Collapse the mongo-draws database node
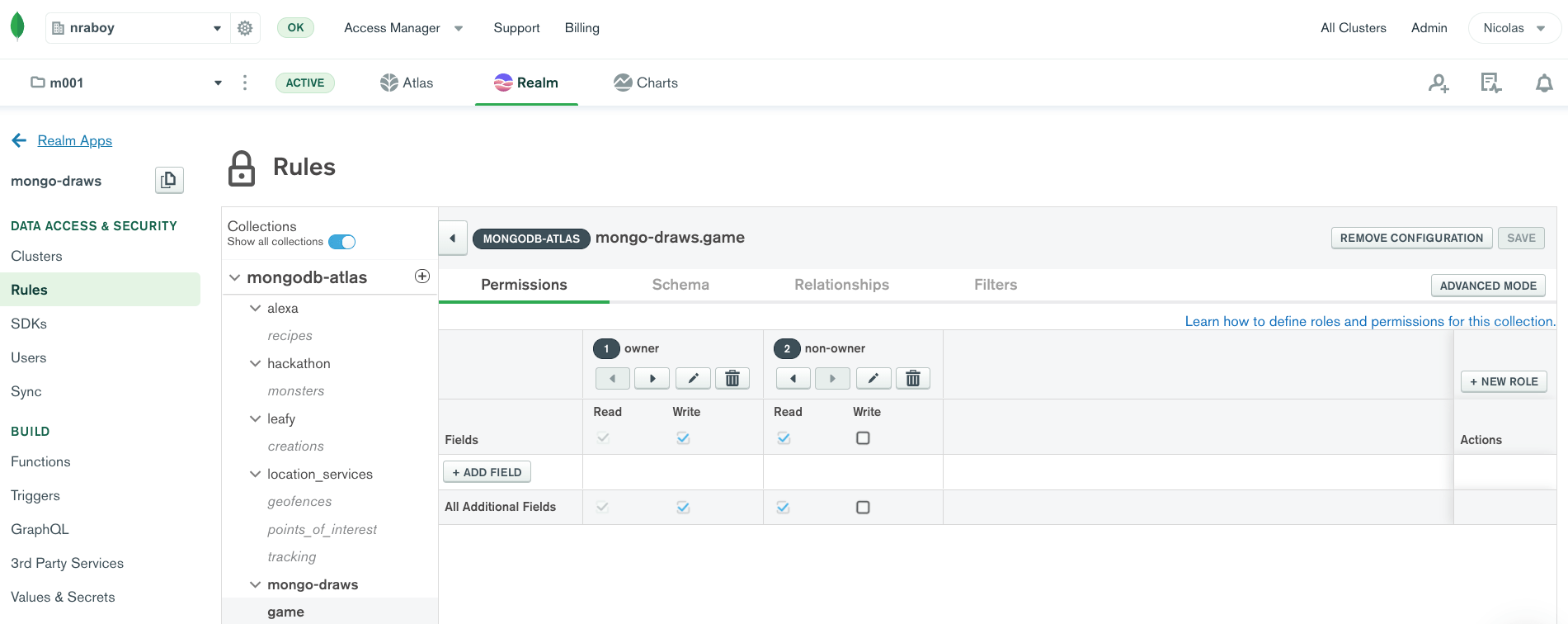The image size is (1568, 624). pyautogui.click(x=256, y=584)
